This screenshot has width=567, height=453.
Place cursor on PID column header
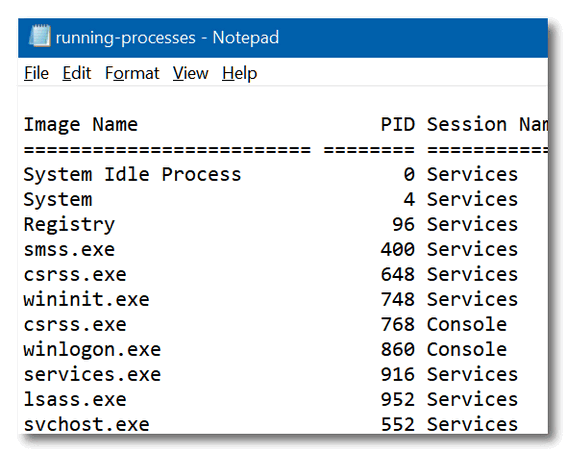point(397,125)
